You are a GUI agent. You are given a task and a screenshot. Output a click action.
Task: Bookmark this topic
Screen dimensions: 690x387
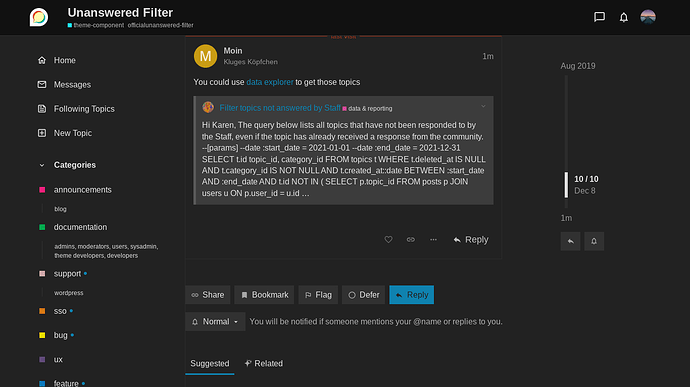[264, 295]
